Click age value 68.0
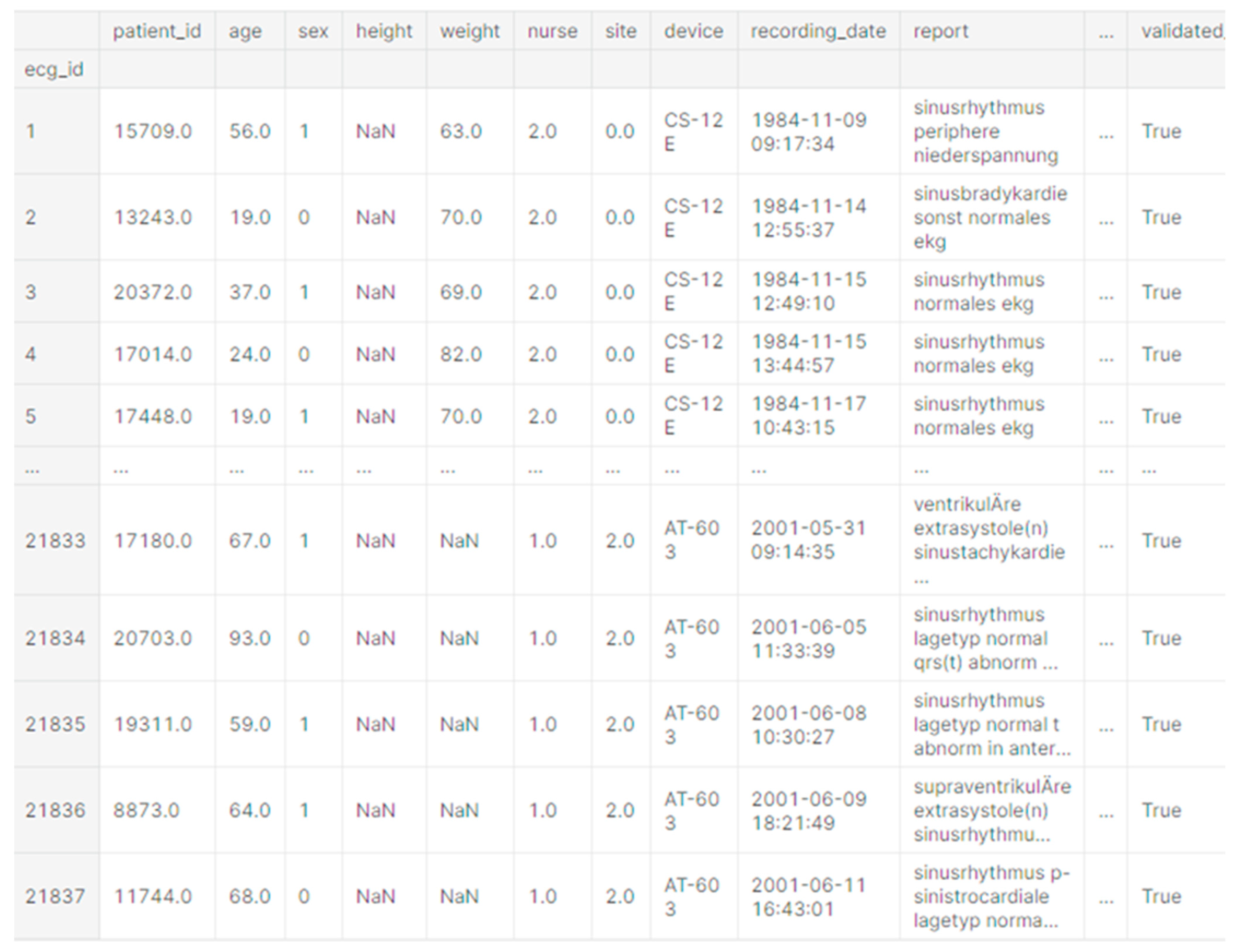The width and height of the screenshot is (1242, 952). click(250, 896)
